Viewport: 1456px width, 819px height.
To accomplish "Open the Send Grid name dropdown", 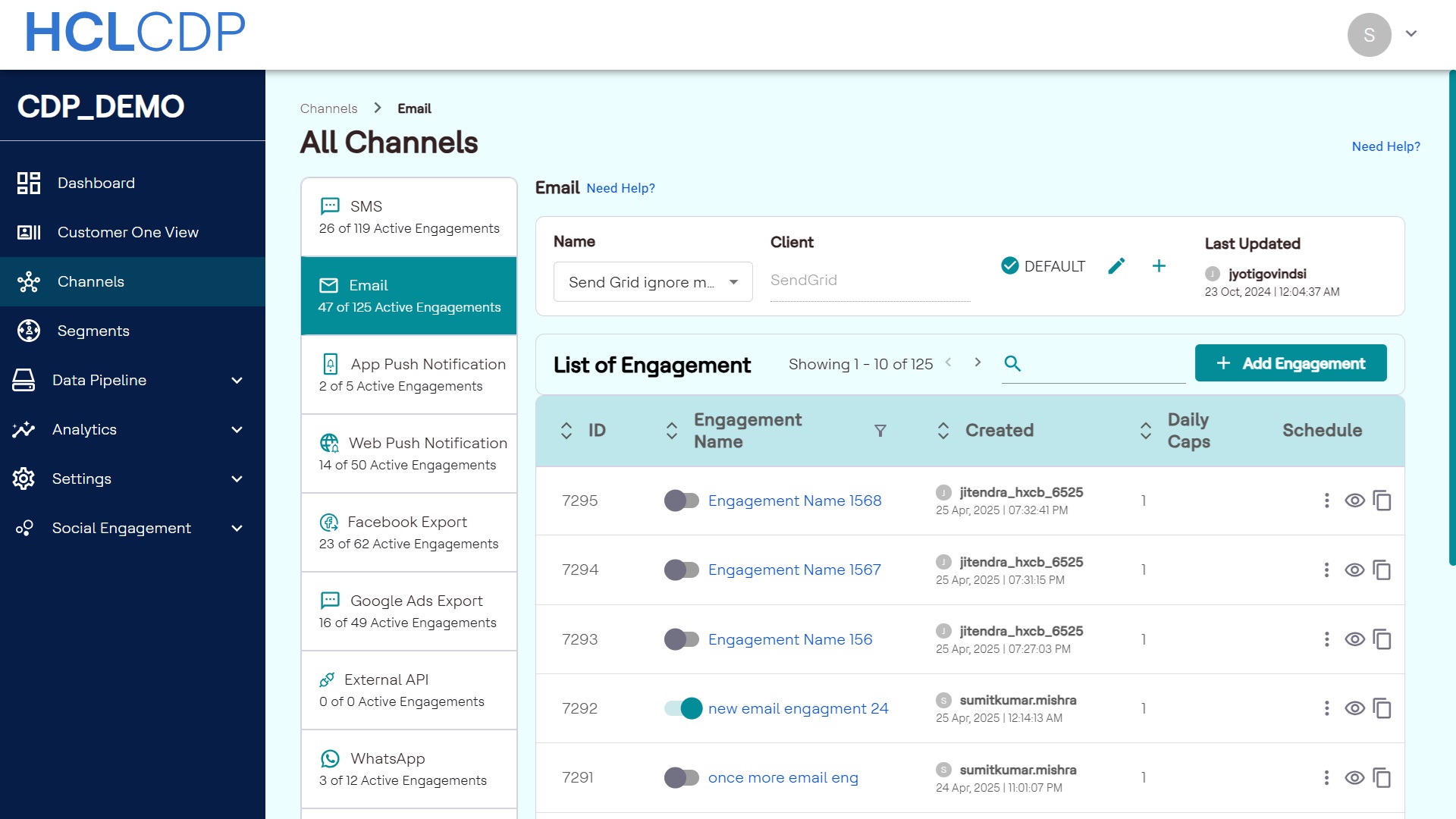I will tap(653, 282).
